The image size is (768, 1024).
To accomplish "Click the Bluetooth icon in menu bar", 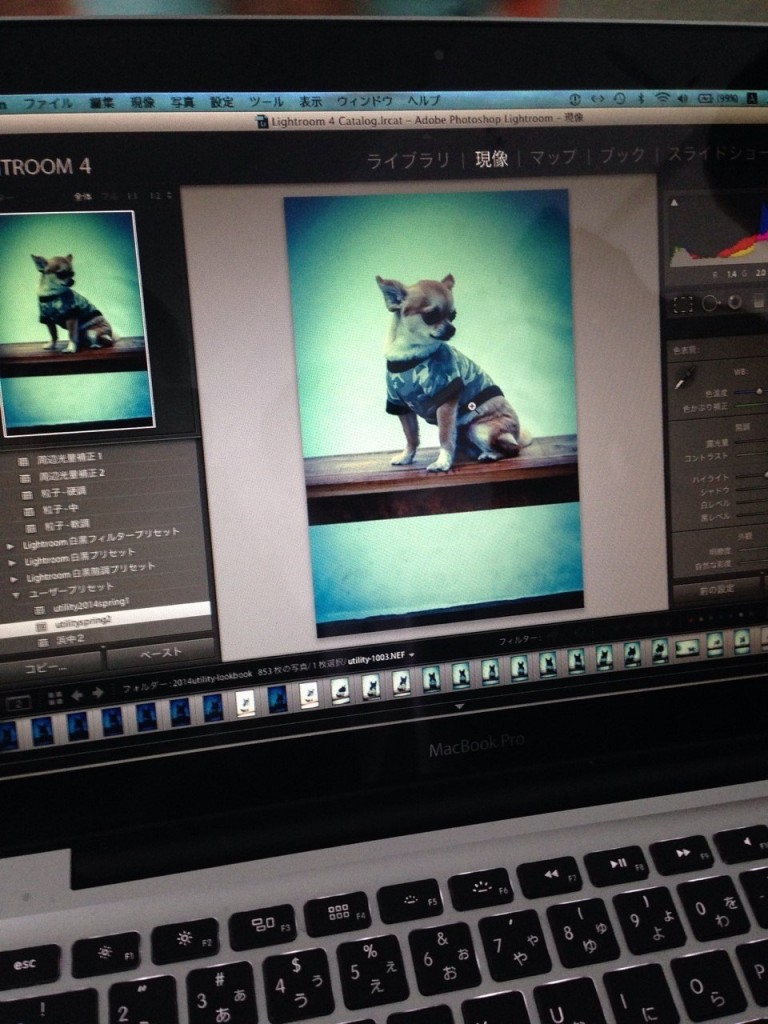I will click(640, 98).
